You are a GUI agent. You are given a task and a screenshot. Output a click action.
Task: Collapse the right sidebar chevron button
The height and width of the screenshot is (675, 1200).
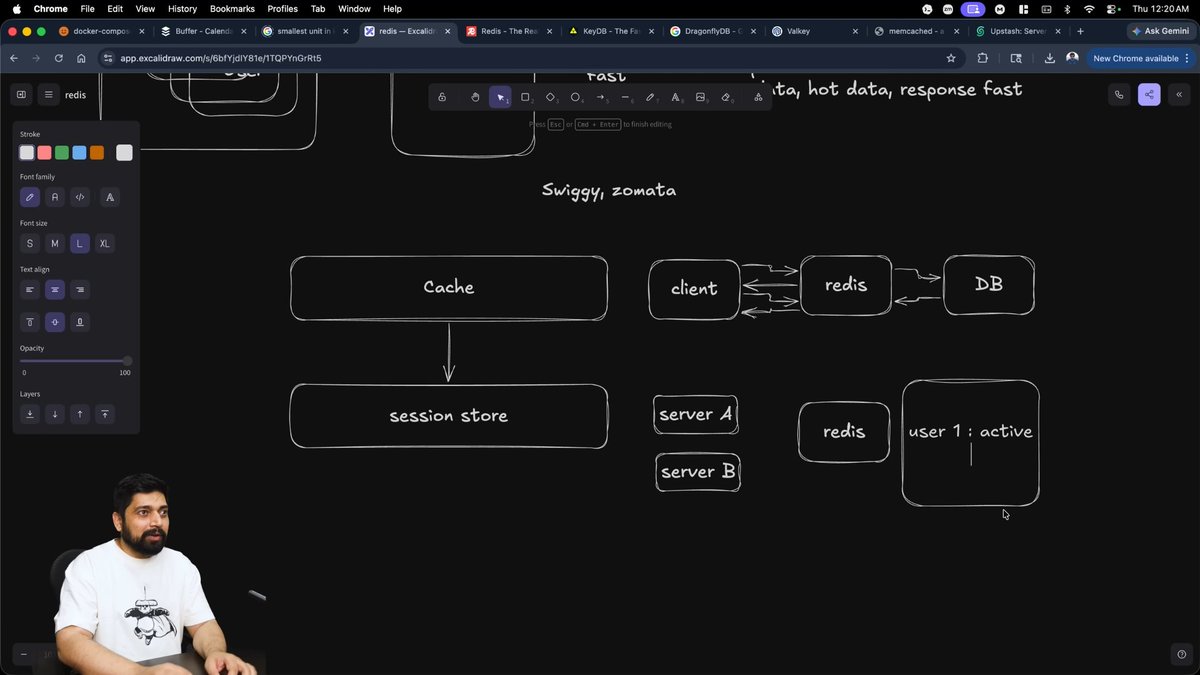click(x=1178, y=95)
